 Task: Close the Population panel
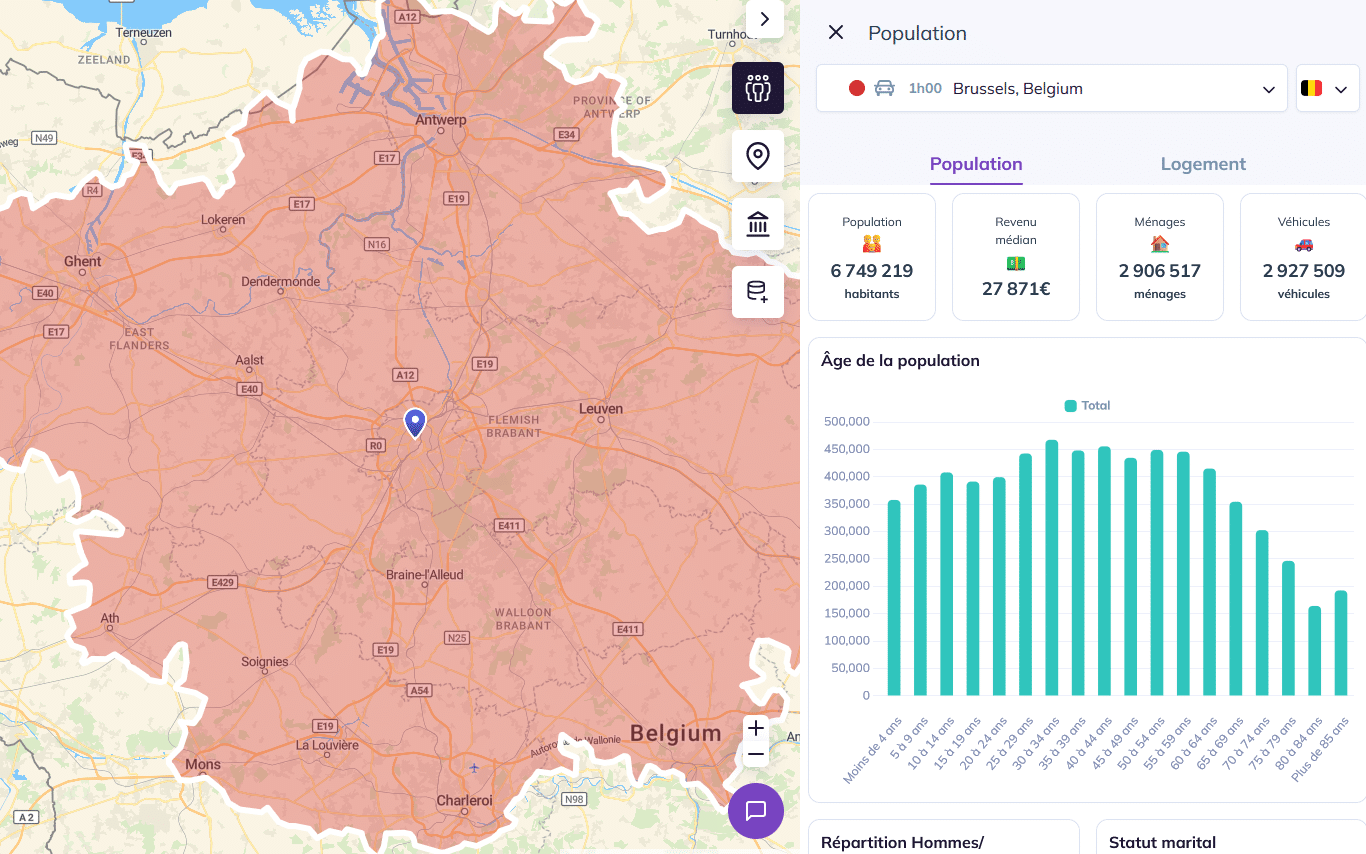pyautogui.click(x=835, y=32)
